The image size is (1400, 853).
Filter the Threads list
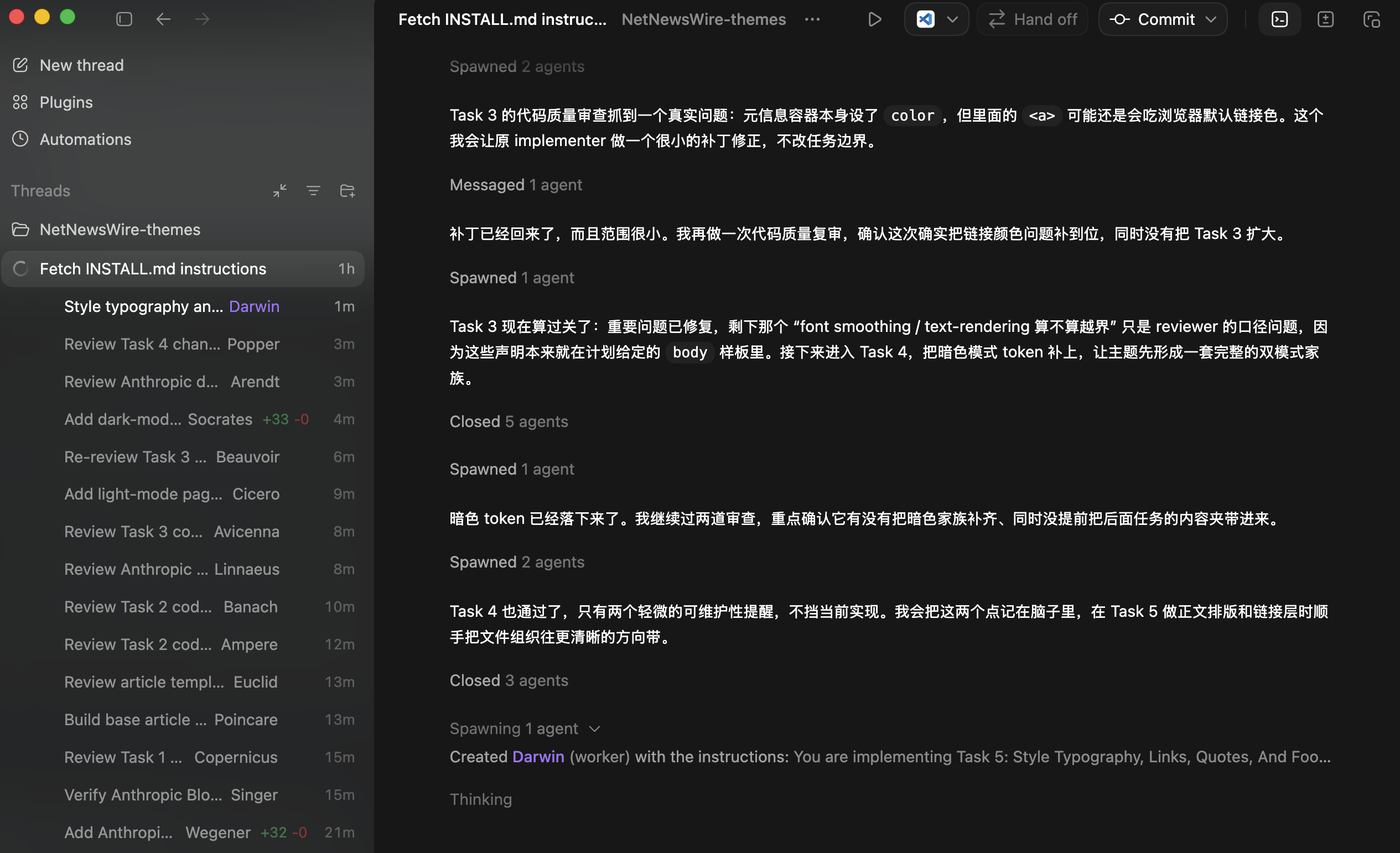tap(313, 190)
